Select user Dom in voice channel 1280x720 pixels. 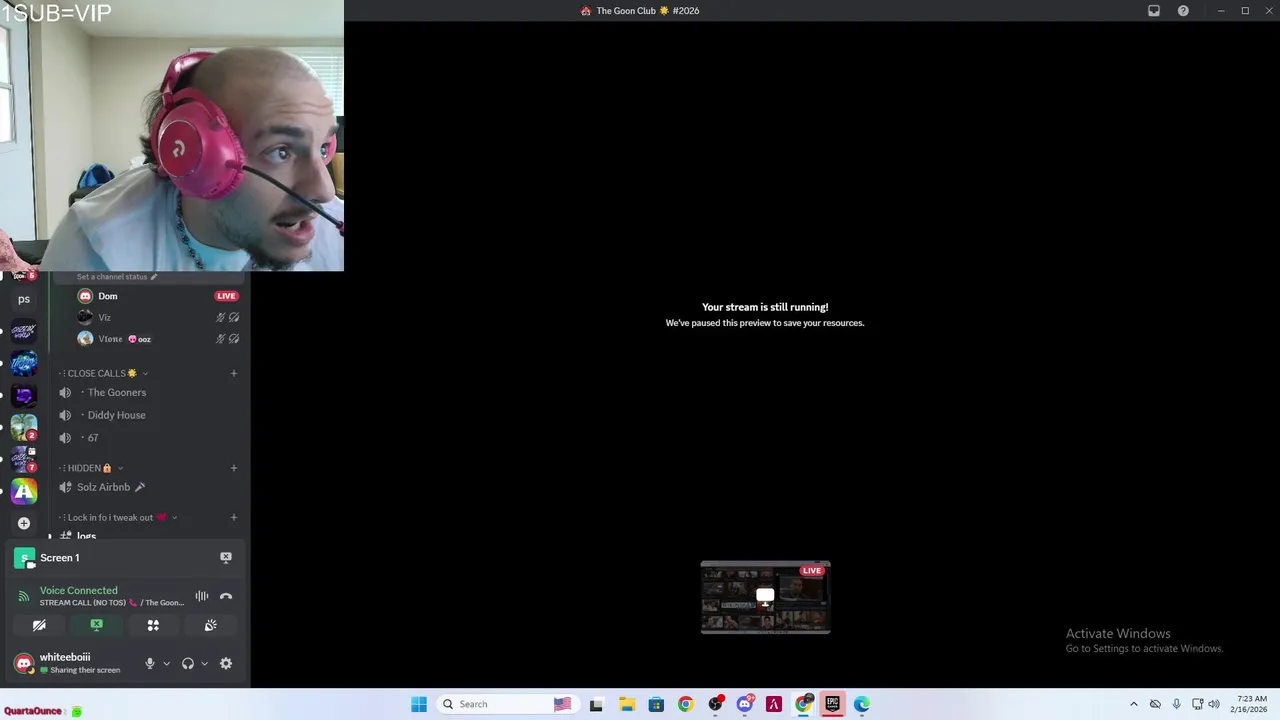click(108, 296)
